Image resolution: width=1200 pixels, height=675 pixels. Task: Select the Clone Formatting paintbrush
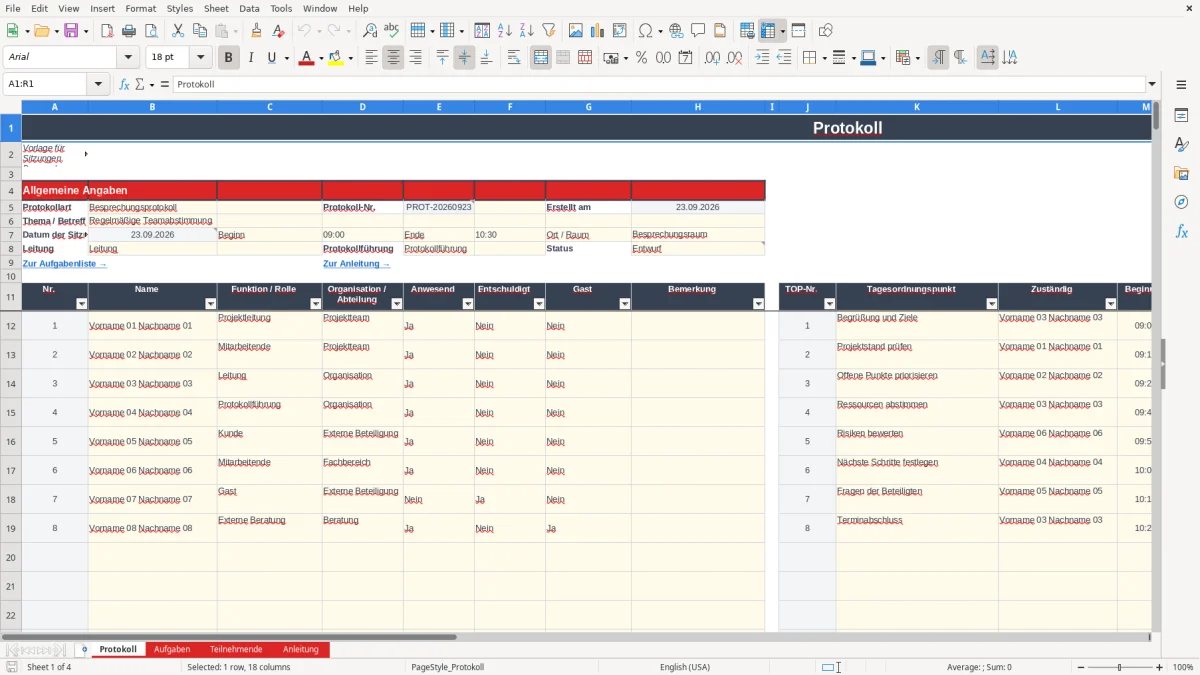[x=257, y=31]
